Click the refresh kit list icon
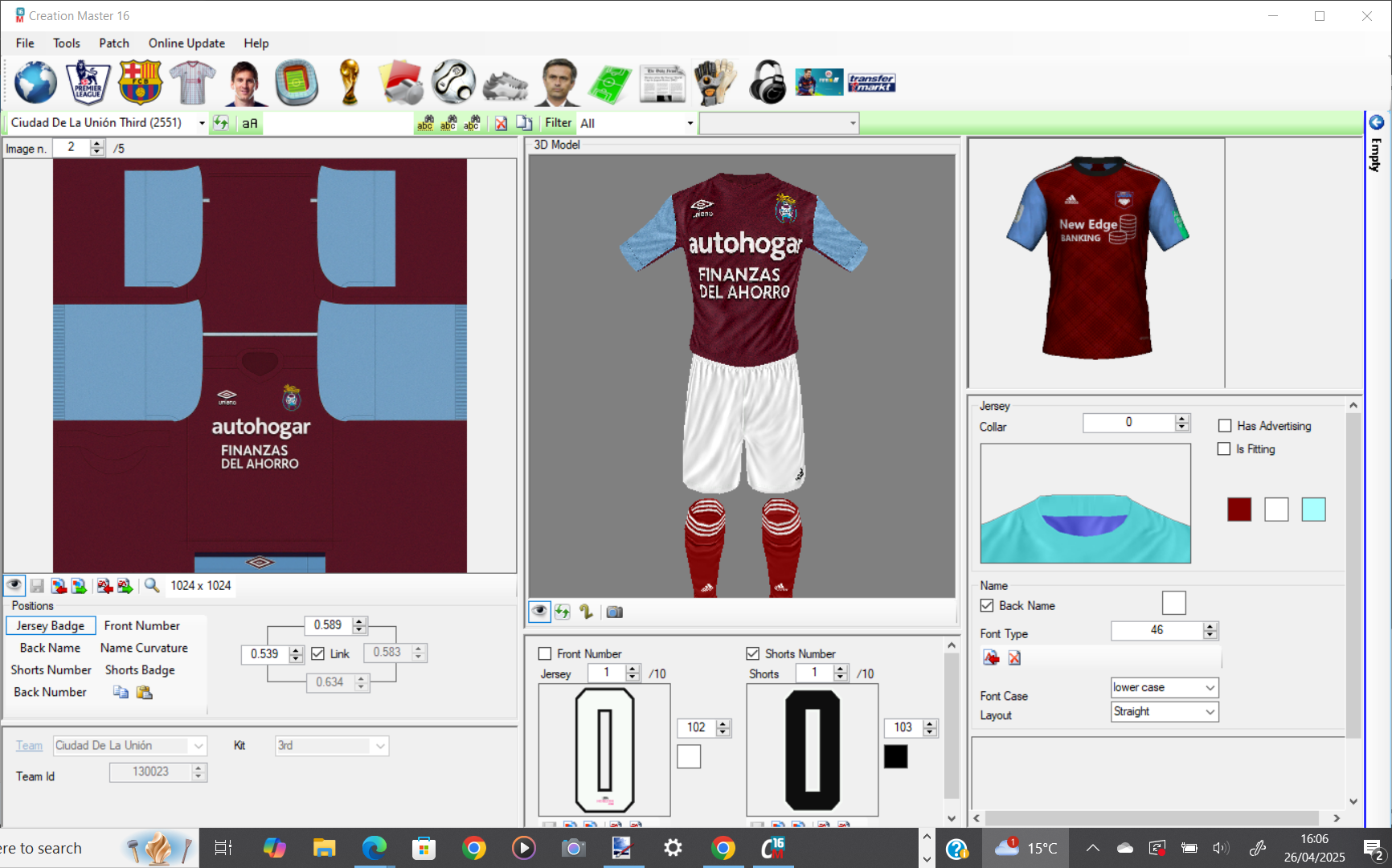The image size is (1392, 868). click(220, 123)
